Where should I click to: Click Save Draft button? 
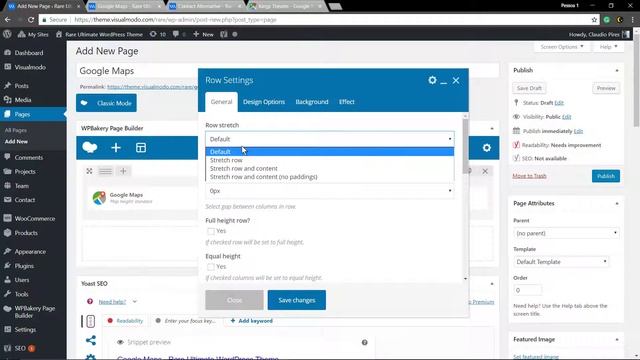[x=529, y=88]
